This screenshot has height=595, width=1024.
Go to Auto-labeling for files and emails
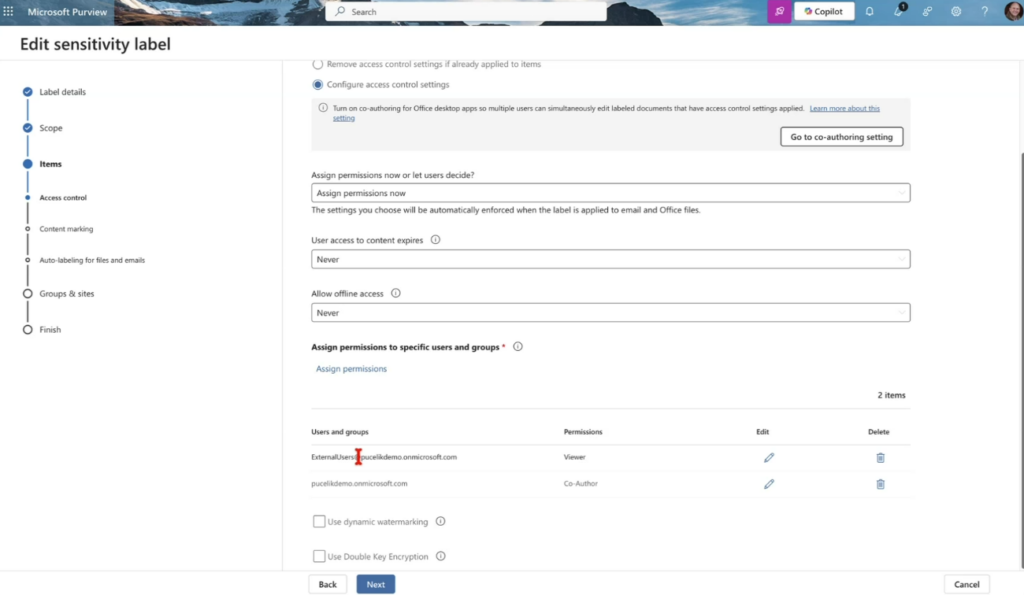(x=92, y=260)
